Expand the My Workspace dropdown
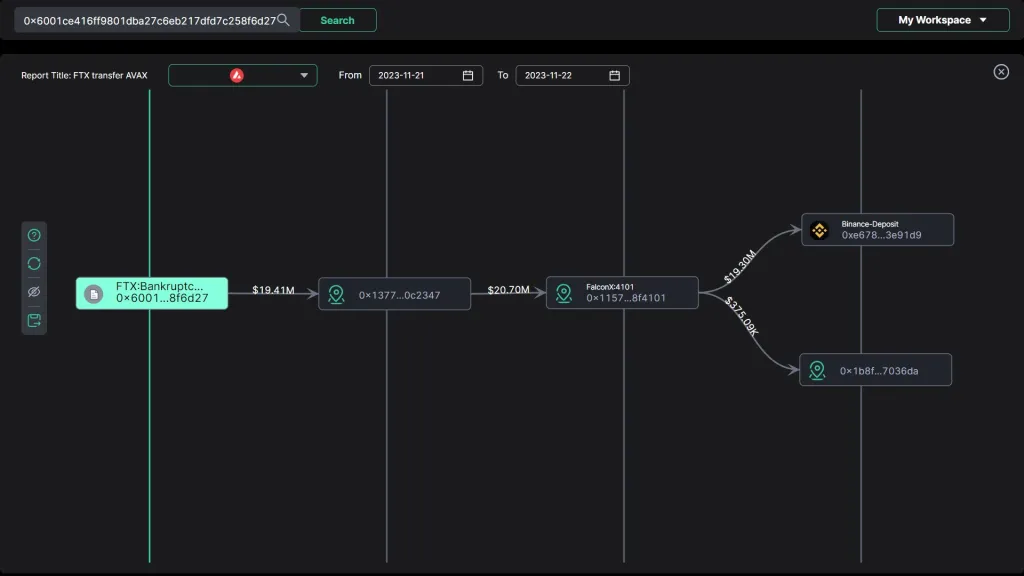 (941, 19)
